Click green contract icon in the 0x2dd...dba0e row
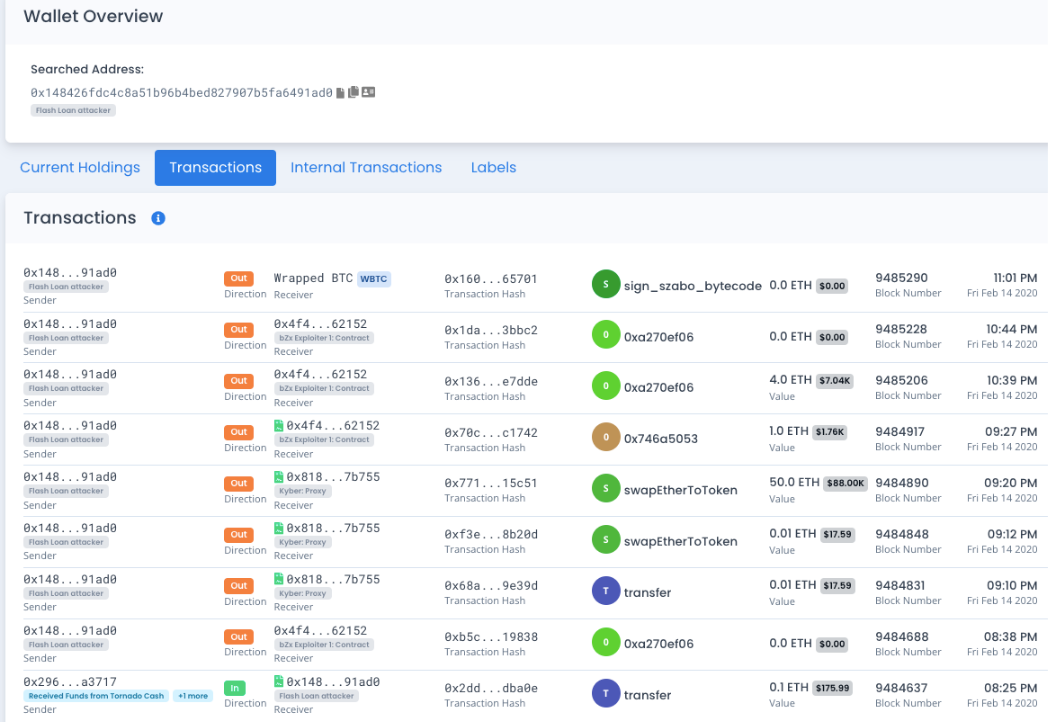Viewport: 1049px width, 722px height. (279, 682)
